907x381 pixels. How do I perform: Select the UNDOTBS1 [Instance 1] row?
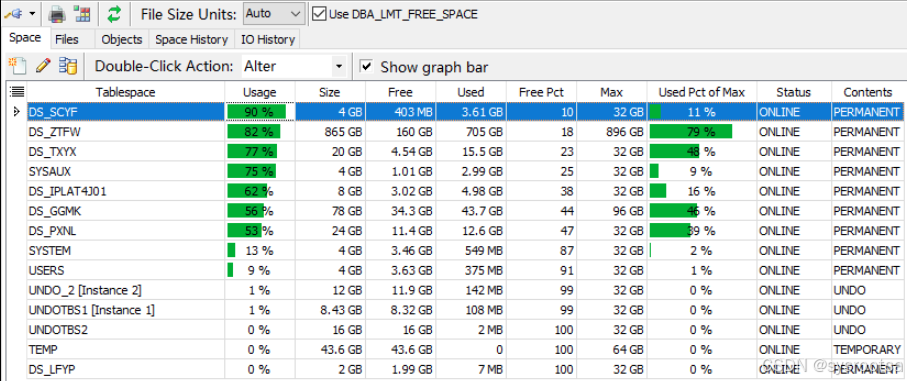pyautogui.click(x=465, y=310)
